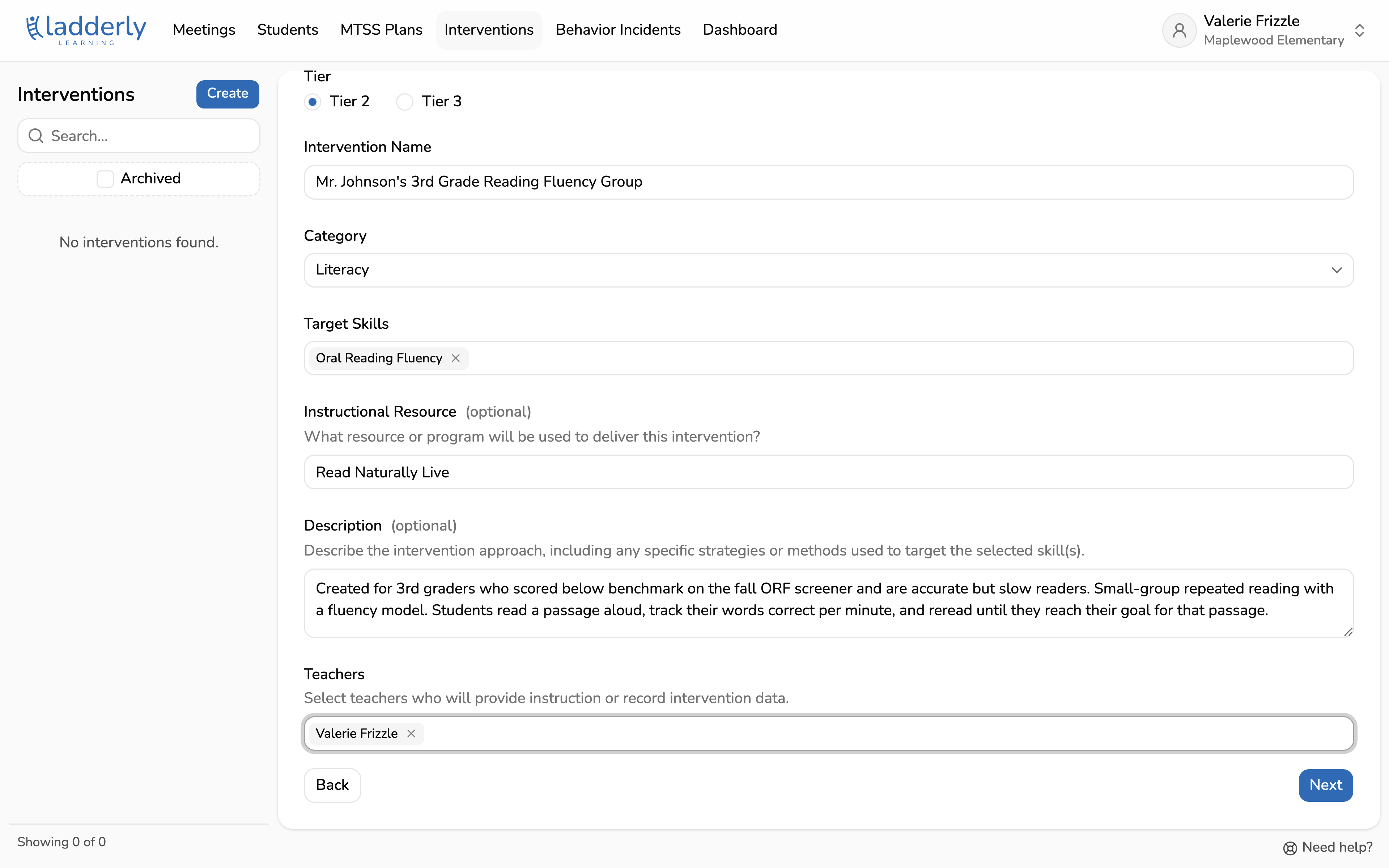Click the Target Skills selection field
Screen dimensions: 1389x868
pyautogui.click(x=828, y=358)
